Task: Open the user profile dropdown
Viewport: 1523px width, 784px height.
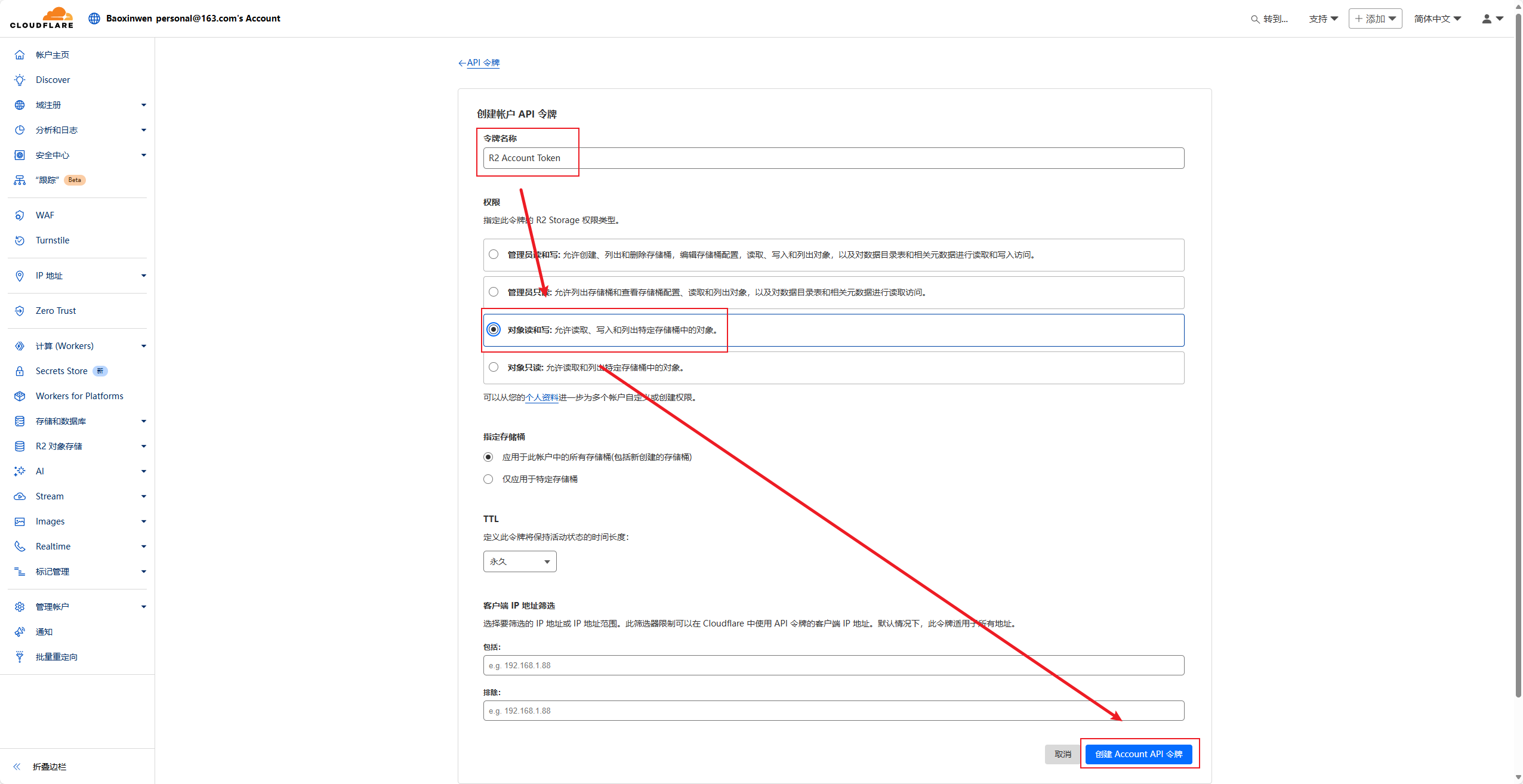Action: click(x=1493, y=19)
